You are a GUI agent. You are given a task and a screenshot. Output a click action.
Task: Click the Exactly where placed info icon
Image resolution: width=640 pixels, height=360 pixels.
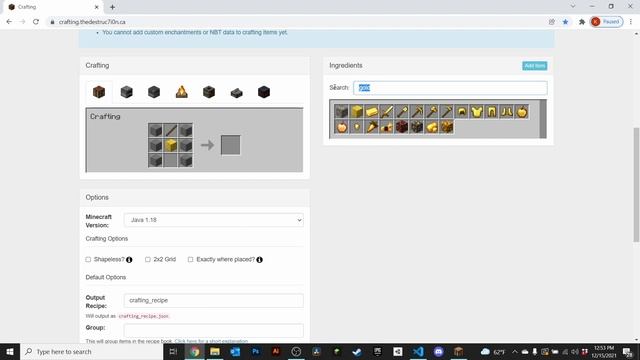[x=260, y=260]
